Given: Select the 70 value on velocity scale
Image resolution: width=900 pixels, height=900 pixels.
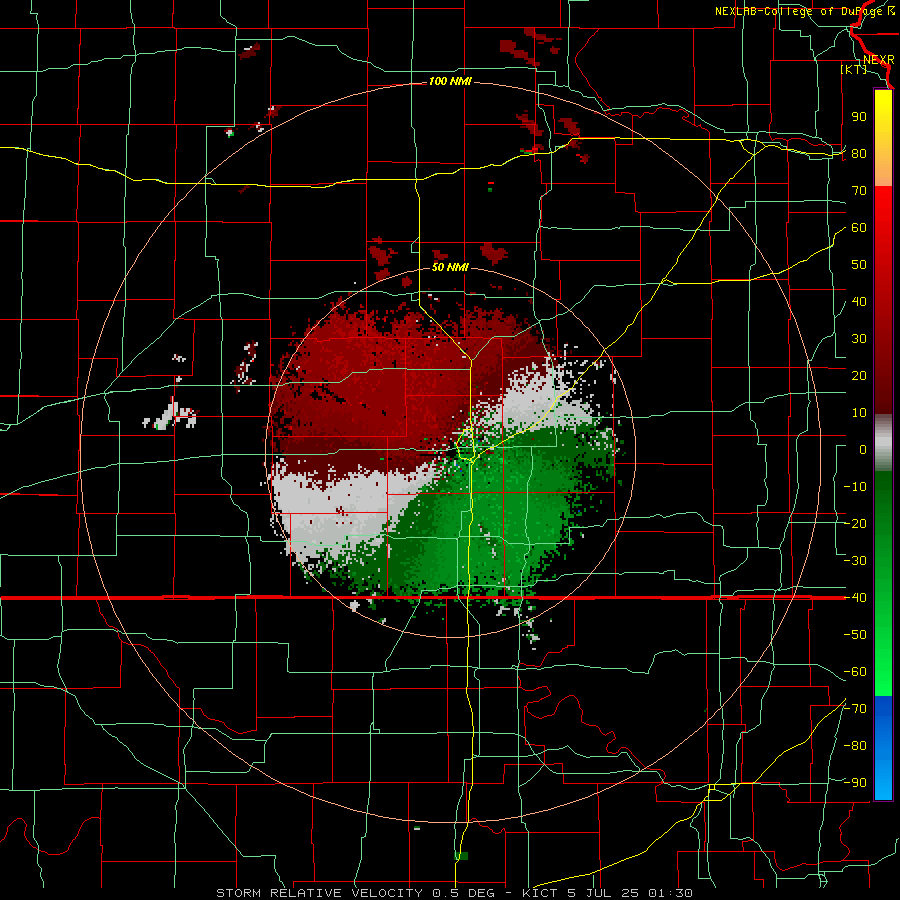Looking at the screenshot, I should (x=859, y=191).
